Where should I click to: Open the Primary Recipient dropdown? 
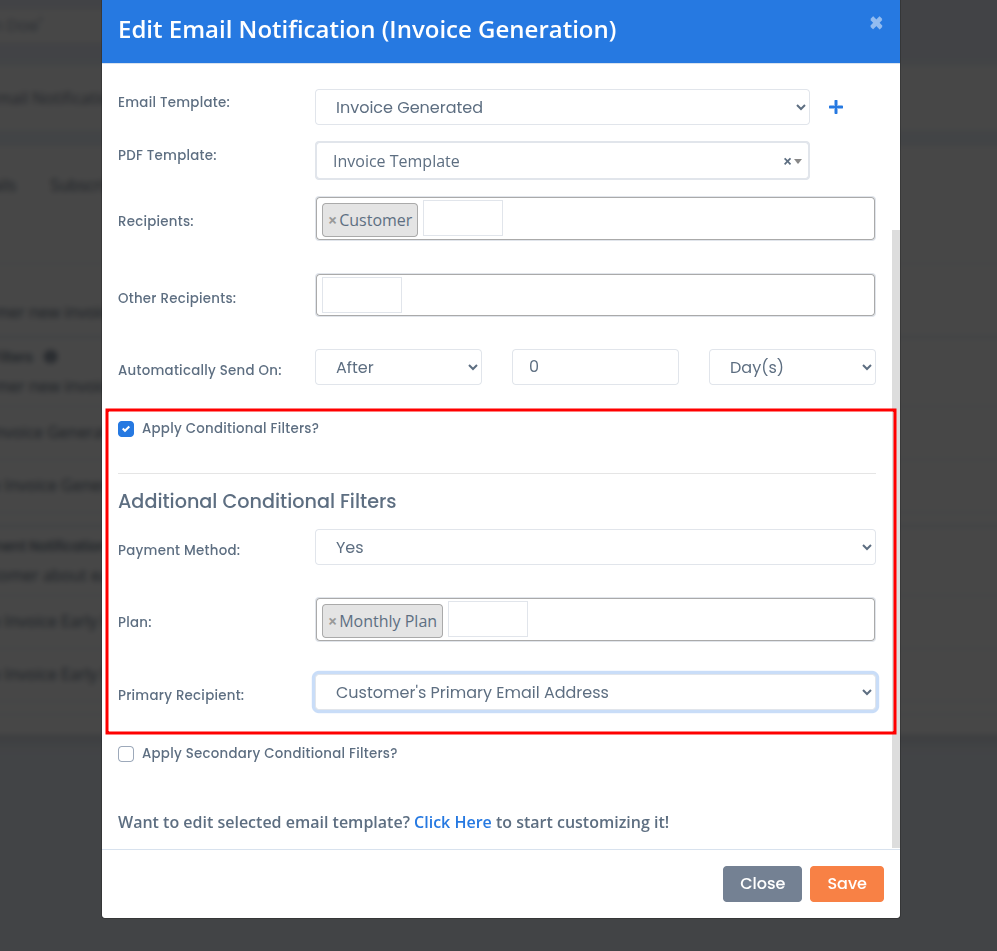click(595, 692)
